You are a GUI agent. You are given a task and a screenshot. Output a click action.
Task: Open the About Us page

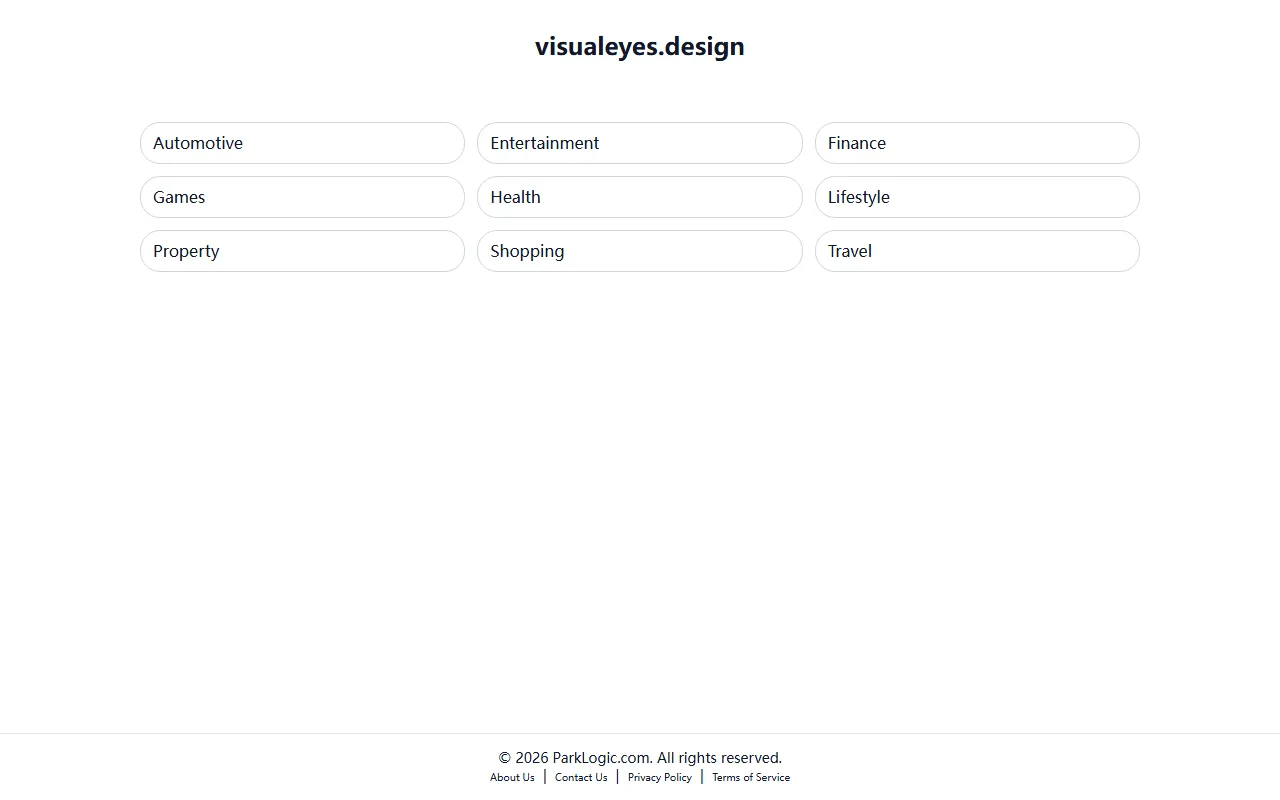pos(512,777)
